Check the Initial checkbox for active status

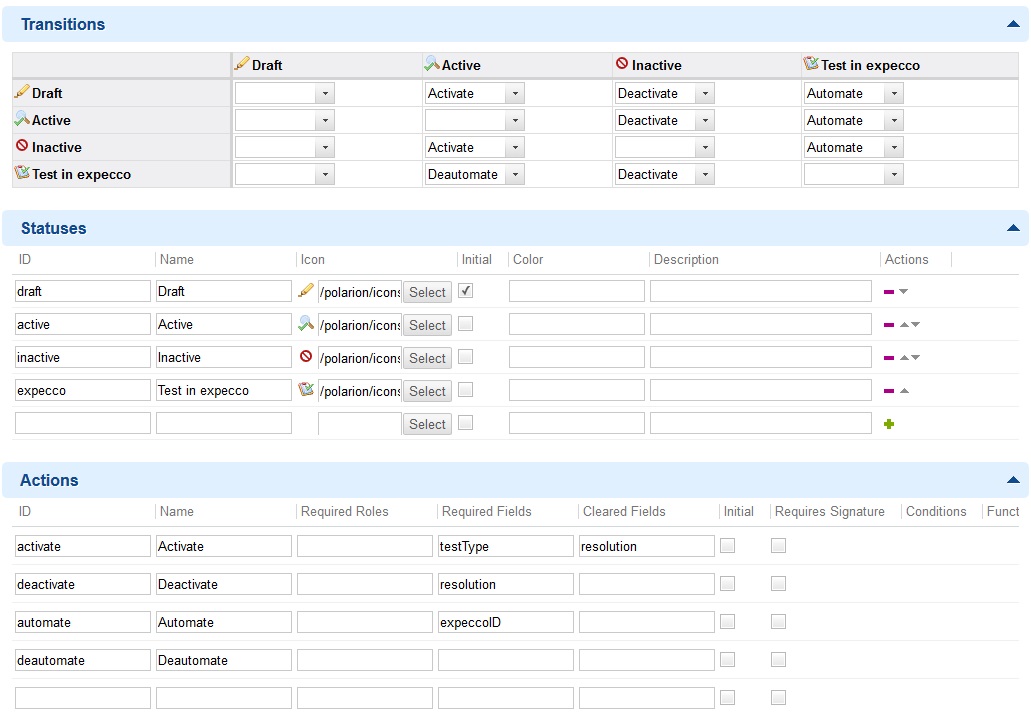coord(466,324)
